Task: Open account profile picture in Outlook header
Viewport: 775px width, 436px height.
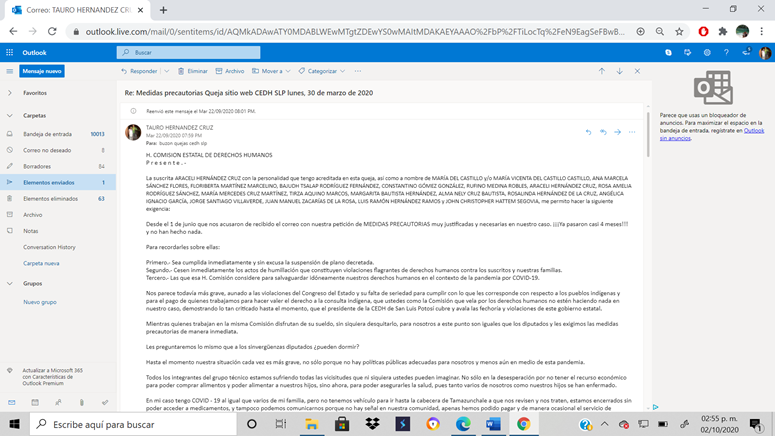Action: [x=765, y=52]
